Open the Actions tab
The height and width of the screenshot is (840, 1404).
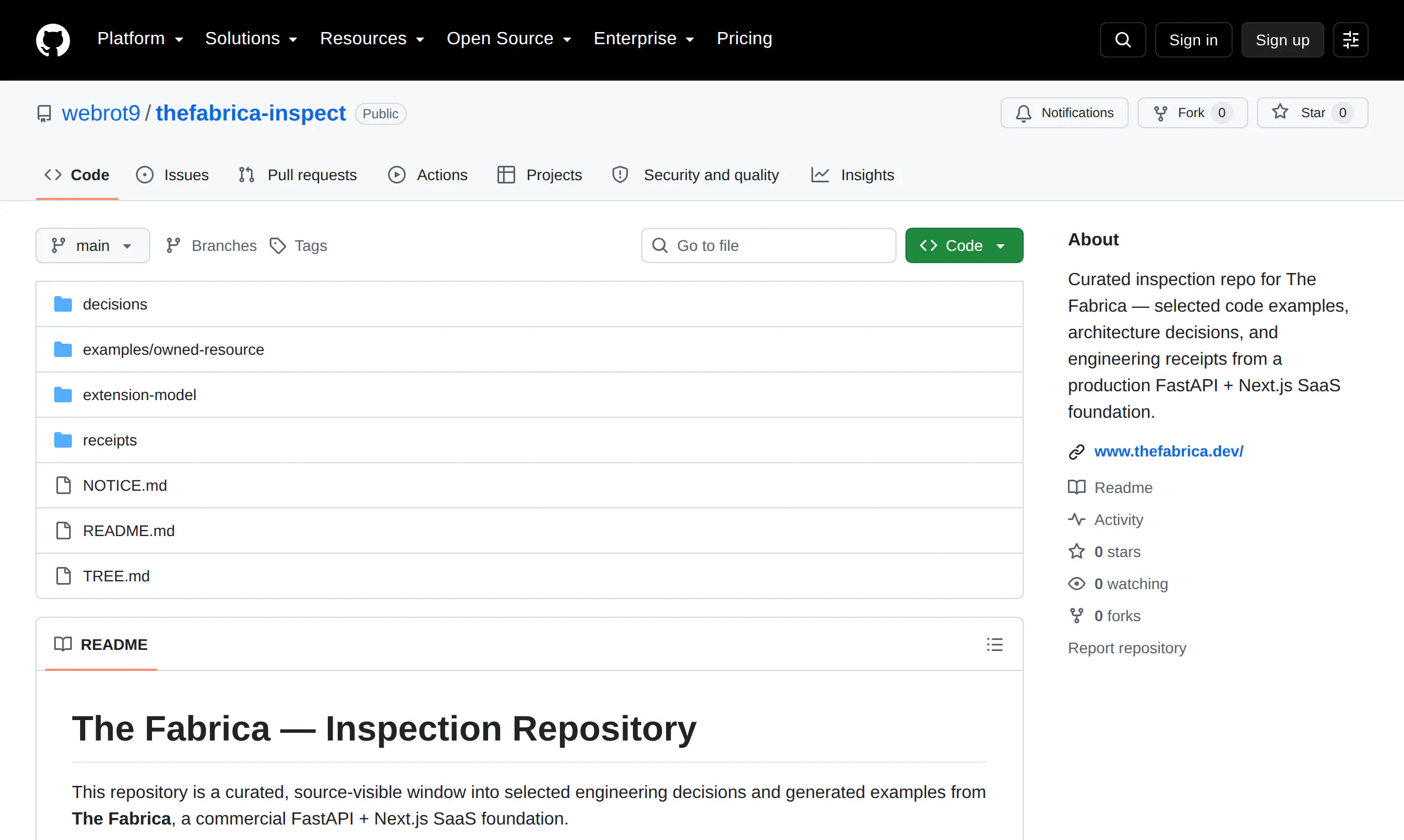[428, 175]
